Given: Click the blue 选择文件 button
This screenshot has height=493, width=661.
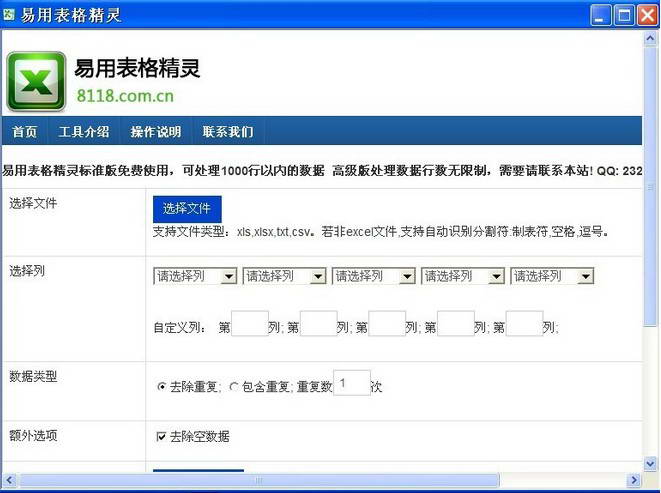Looking at the screenshot, I should (187, 209).
